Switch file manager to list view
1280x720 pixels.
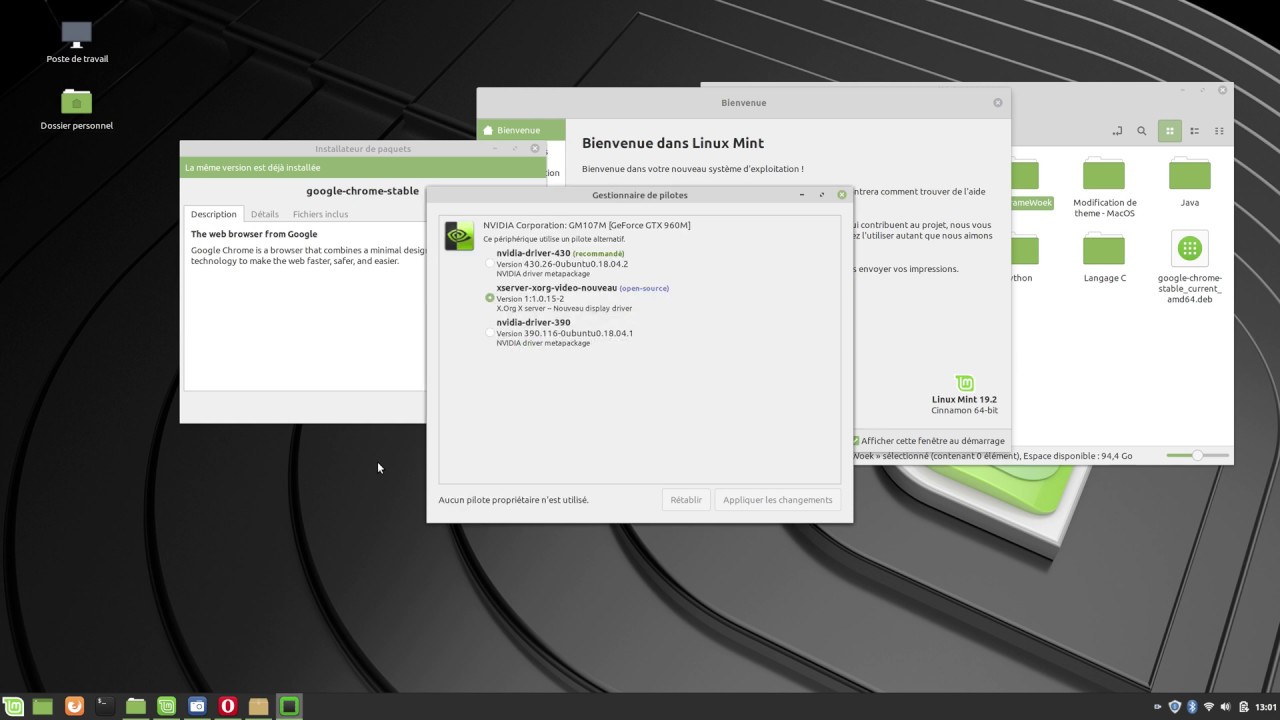point(1194,131)
